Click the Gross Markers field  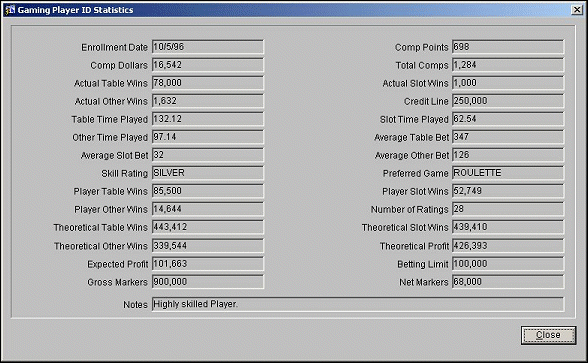click(x=208, y=282)
